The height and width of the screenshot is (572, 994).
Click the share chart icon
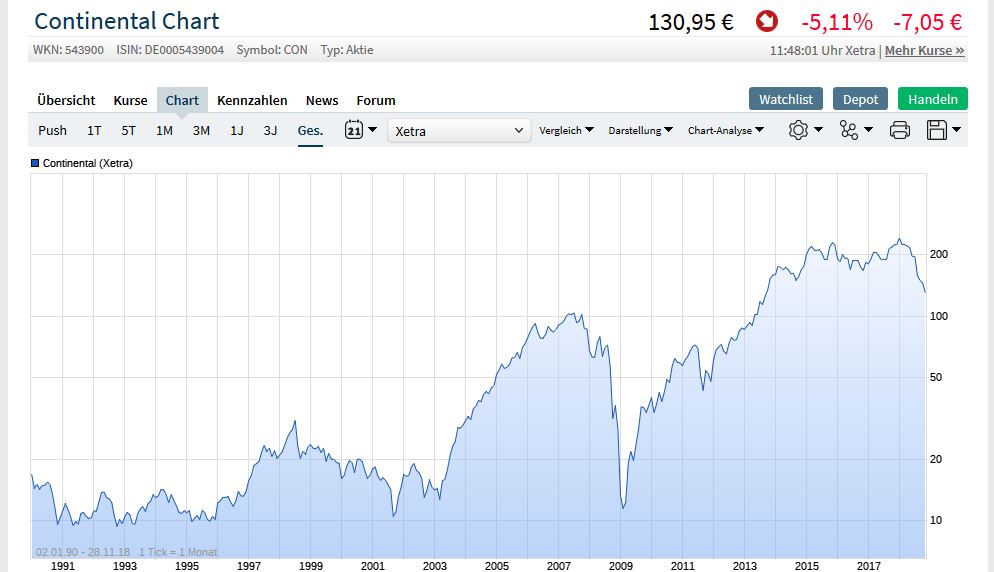click(848, 130)
